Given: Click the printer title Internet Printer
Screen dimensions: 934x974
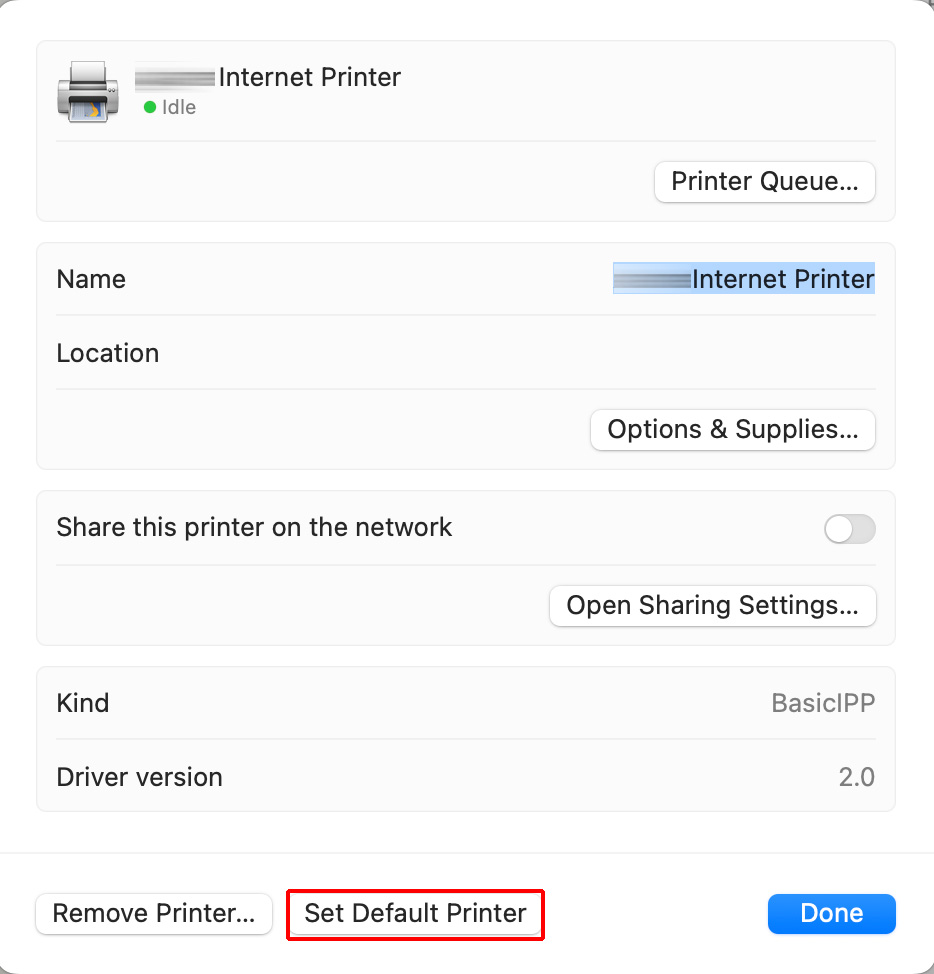Looking at the screenshot, I should pos(310,77).
